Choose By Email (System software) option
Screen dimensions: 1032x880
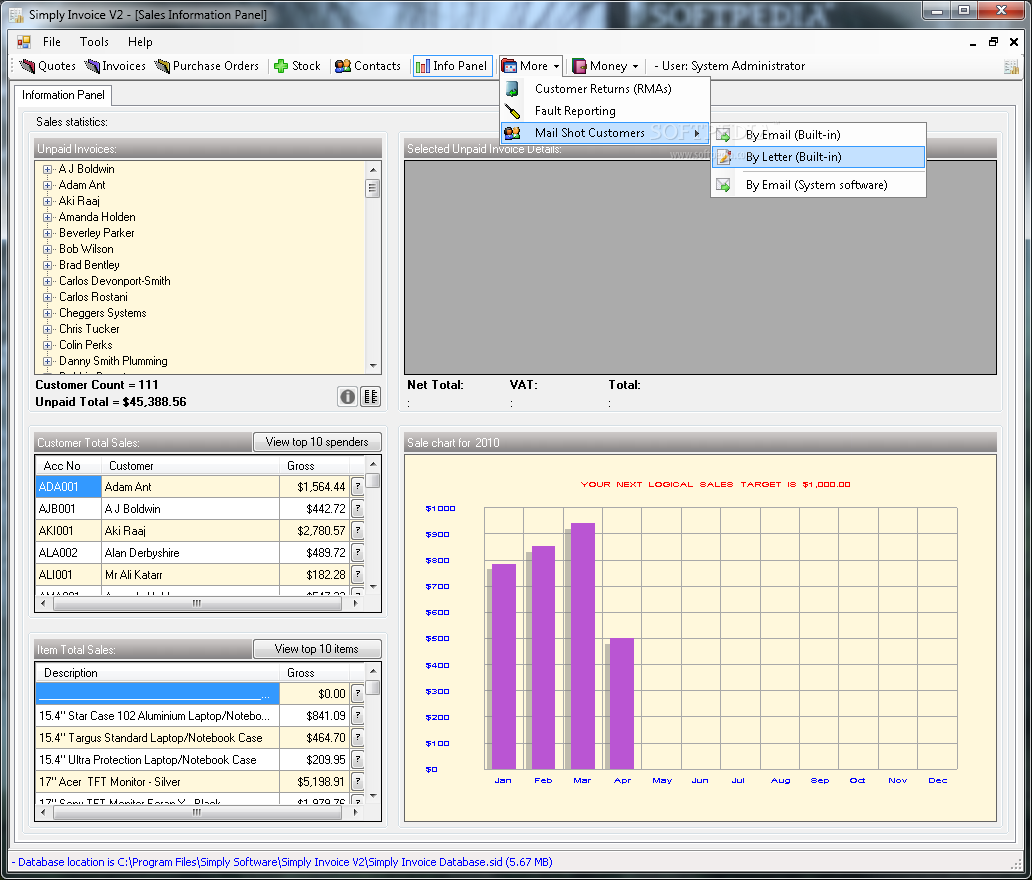click(x=817, y=185)
